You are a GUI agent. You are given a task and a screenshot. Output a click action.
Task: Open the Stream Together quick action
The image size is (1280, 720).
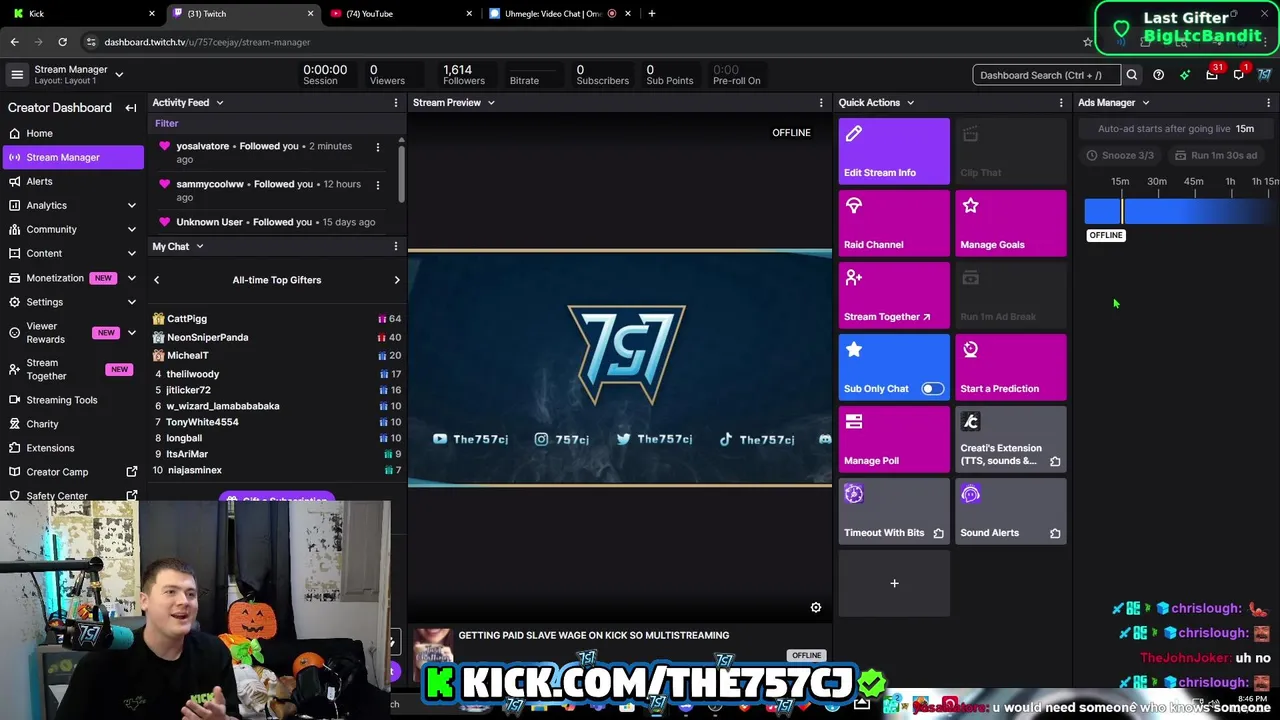(x=894, y=295)
